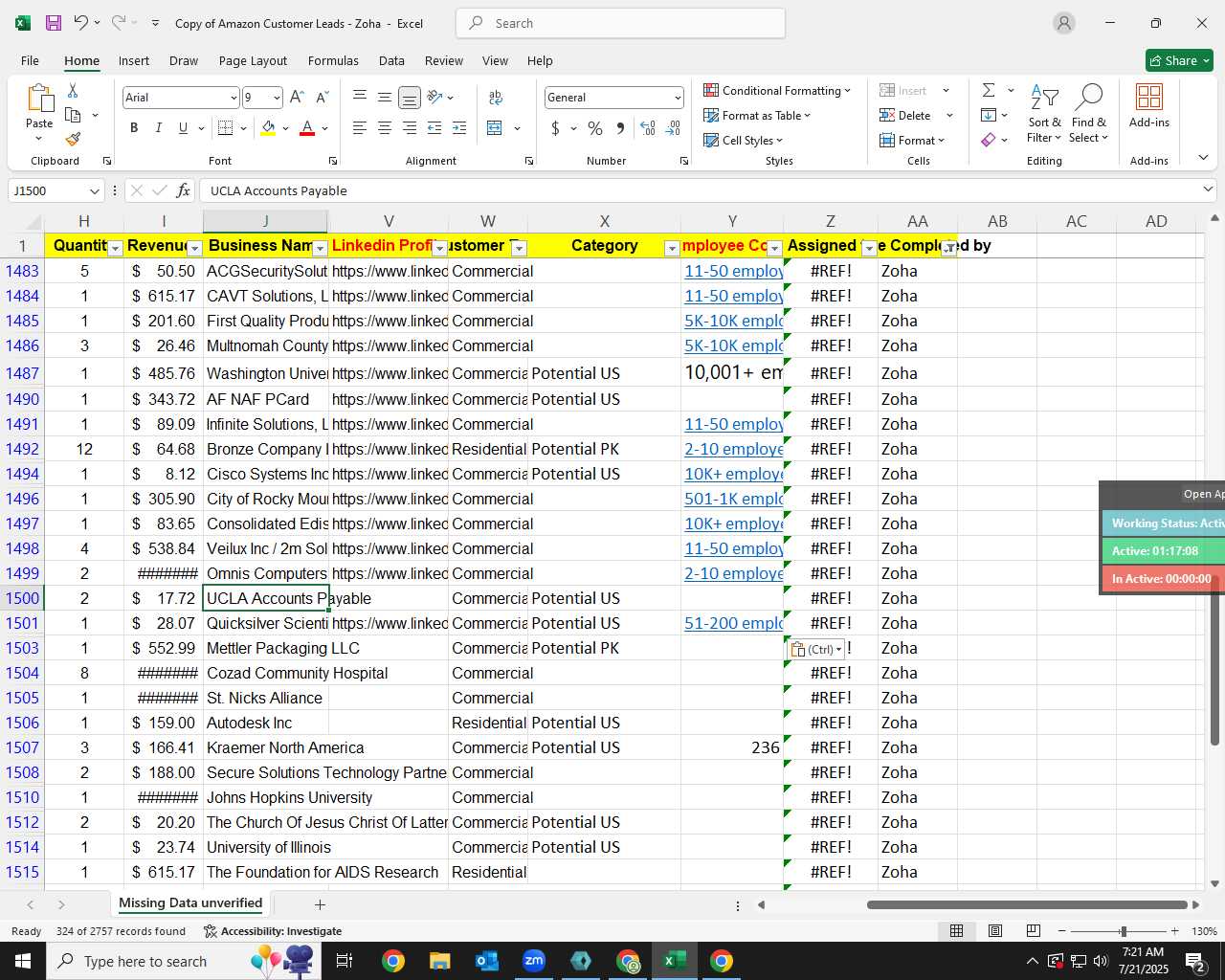Open Conditional Formatting dropdown
1225x980 pixels.
coord(777,90)
